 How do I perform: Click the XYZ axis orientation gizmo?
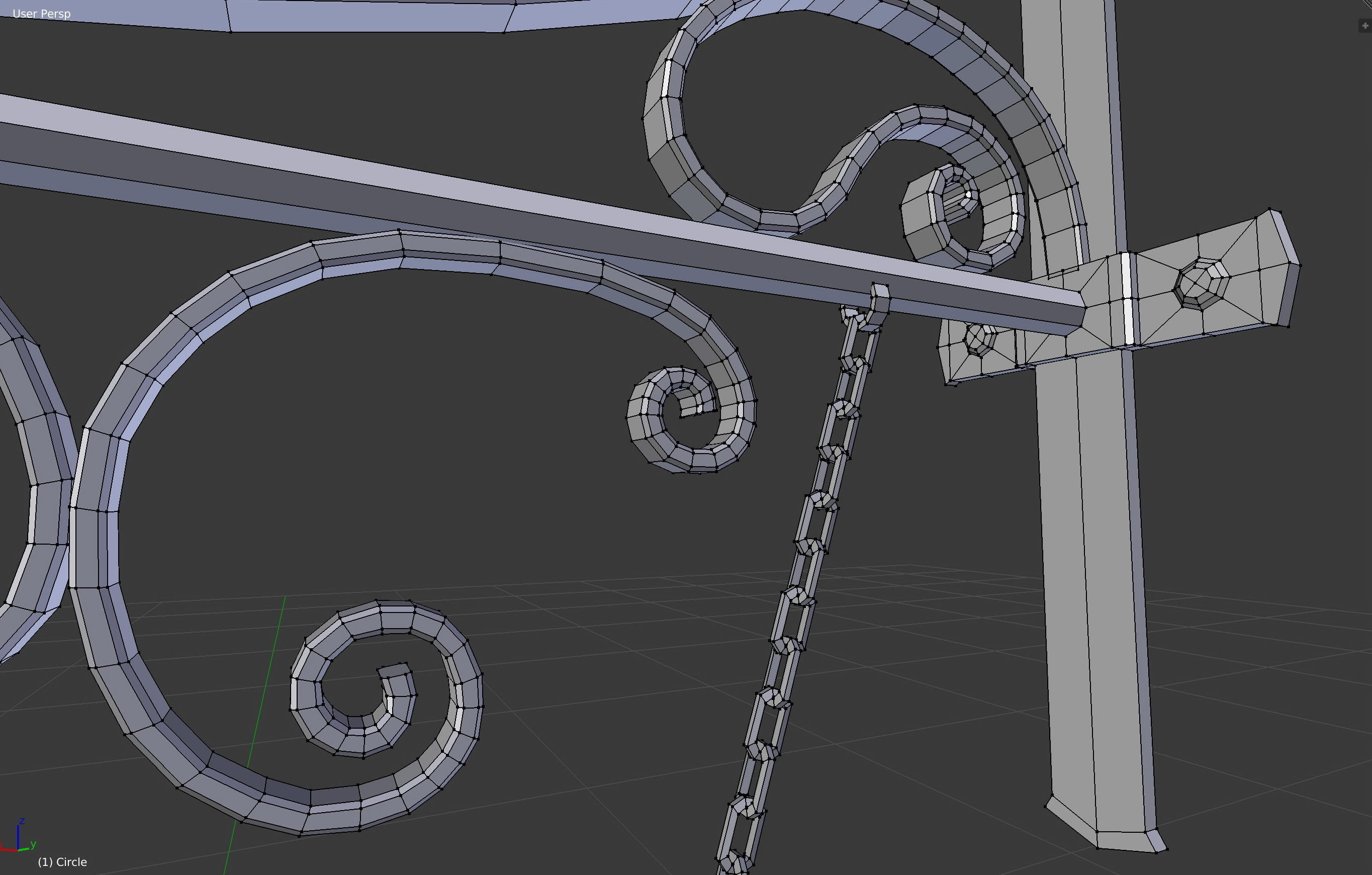[x=20, y=840]
